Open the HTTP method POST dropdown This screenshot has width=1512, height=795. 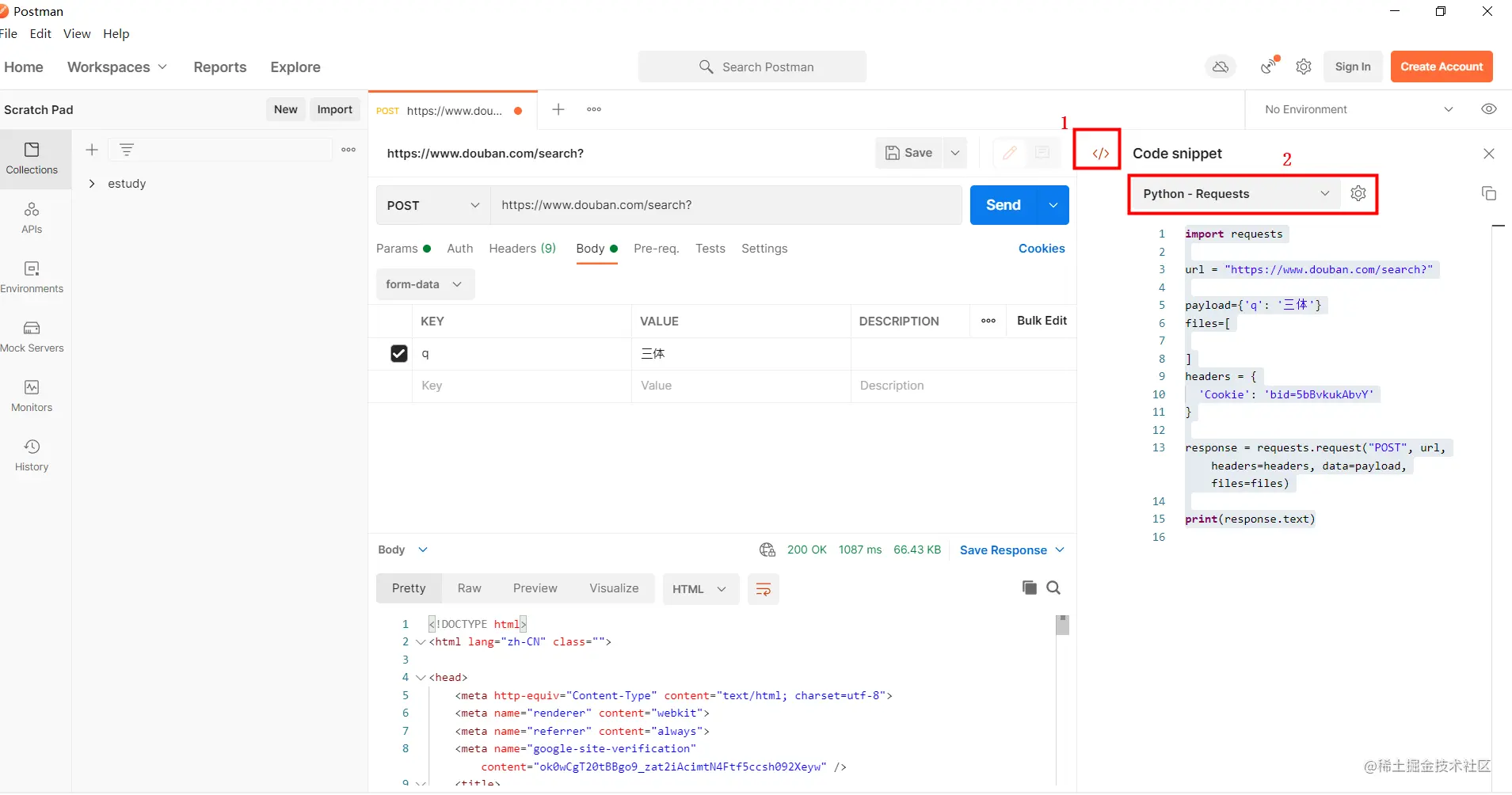(433, 205)
